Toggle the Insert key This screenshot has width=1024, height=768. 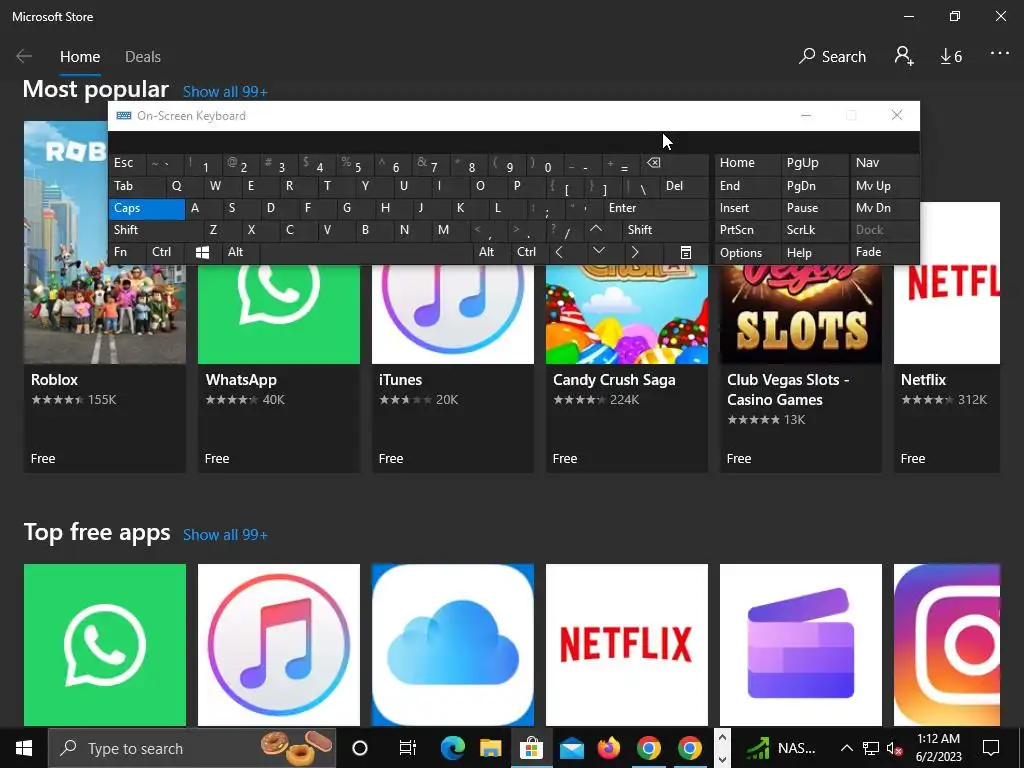[747, 208]
